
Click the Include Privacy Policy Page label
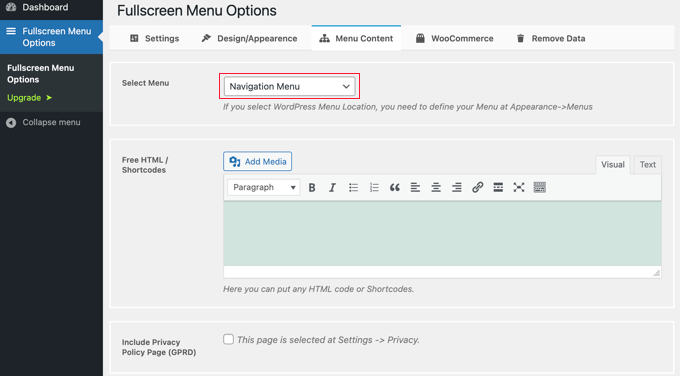(x=159, y=347)
